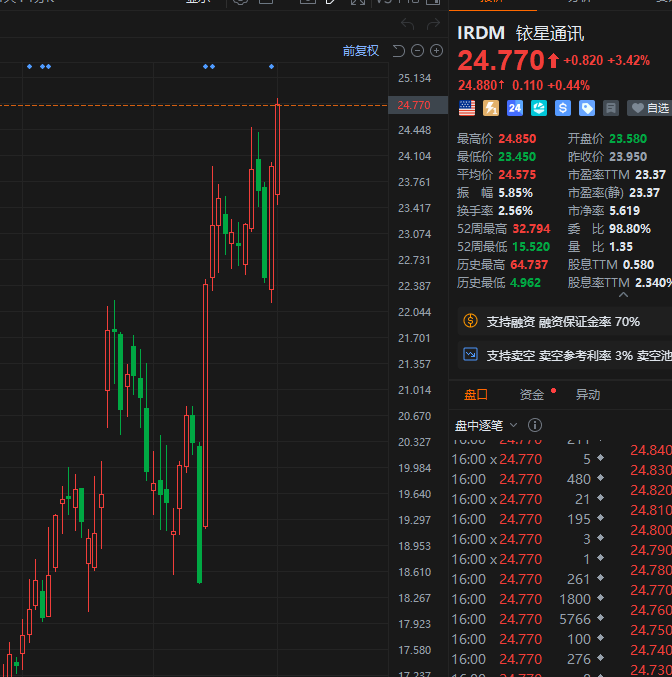Click the orange lightning Lv1 quote icon
The height and width of the screenshot is (677, 672).
(491, 108)
